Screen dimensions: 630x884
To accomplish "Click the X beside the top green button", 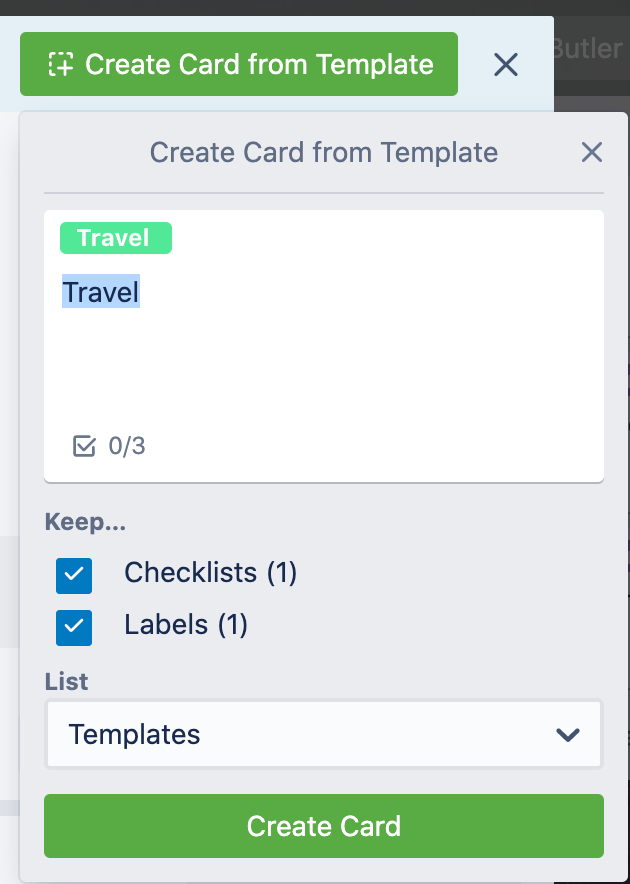I will coord(506,64).
